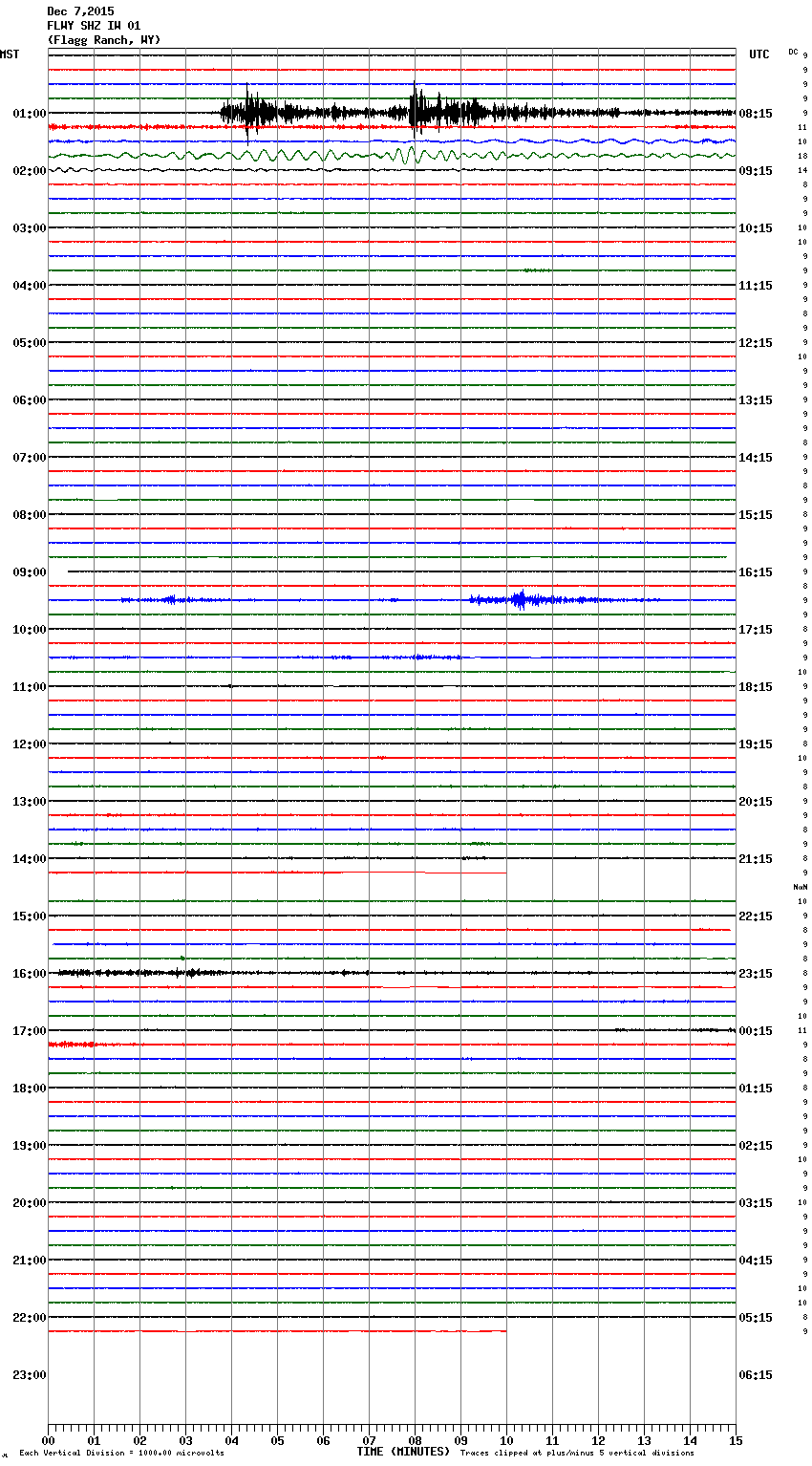812x1466 pixels.
Task: Select the '22:00' MST time label
Action: click(x=29, y=1318)
